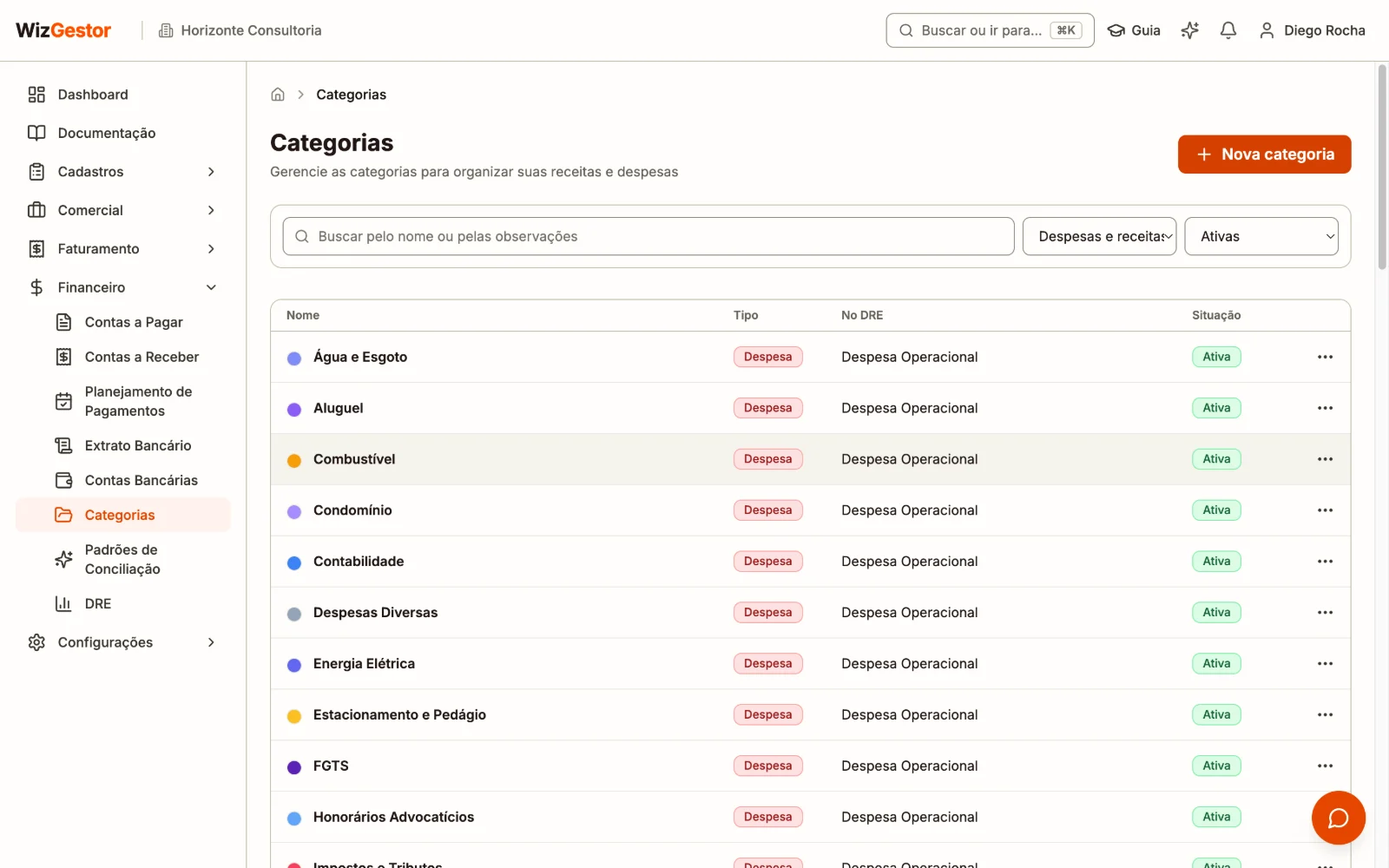Click the orange color dot for Combustível
1389x868 pixels.
294,460
